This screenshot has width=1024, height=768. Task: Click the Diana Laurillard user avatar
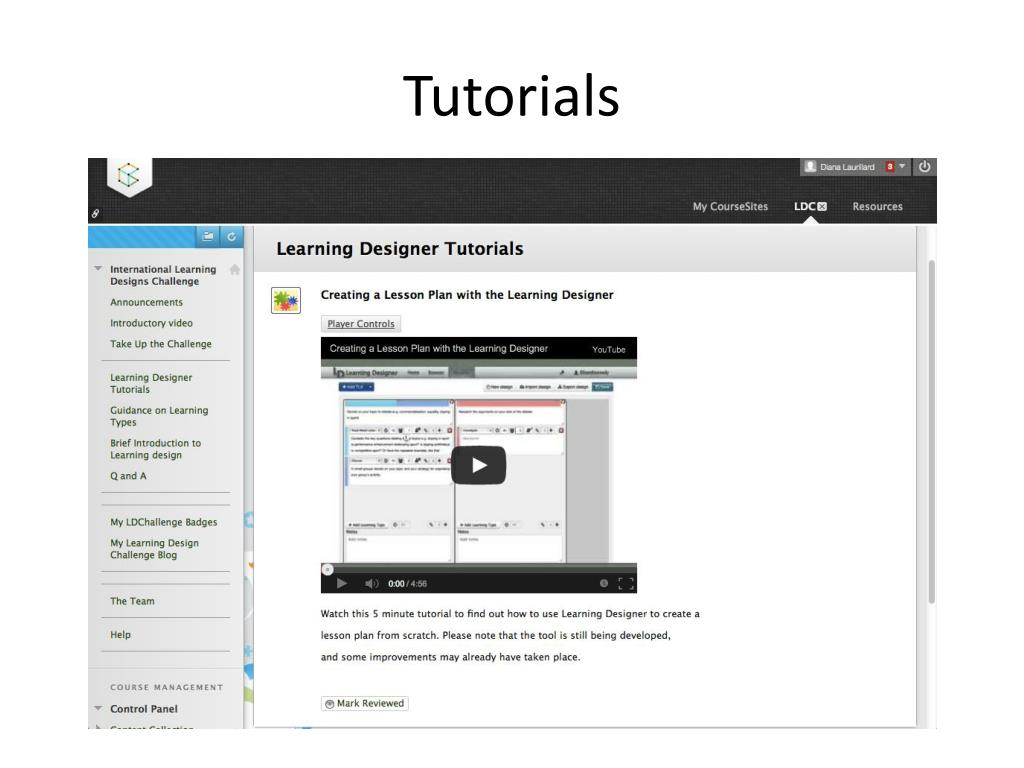point(810,167)
